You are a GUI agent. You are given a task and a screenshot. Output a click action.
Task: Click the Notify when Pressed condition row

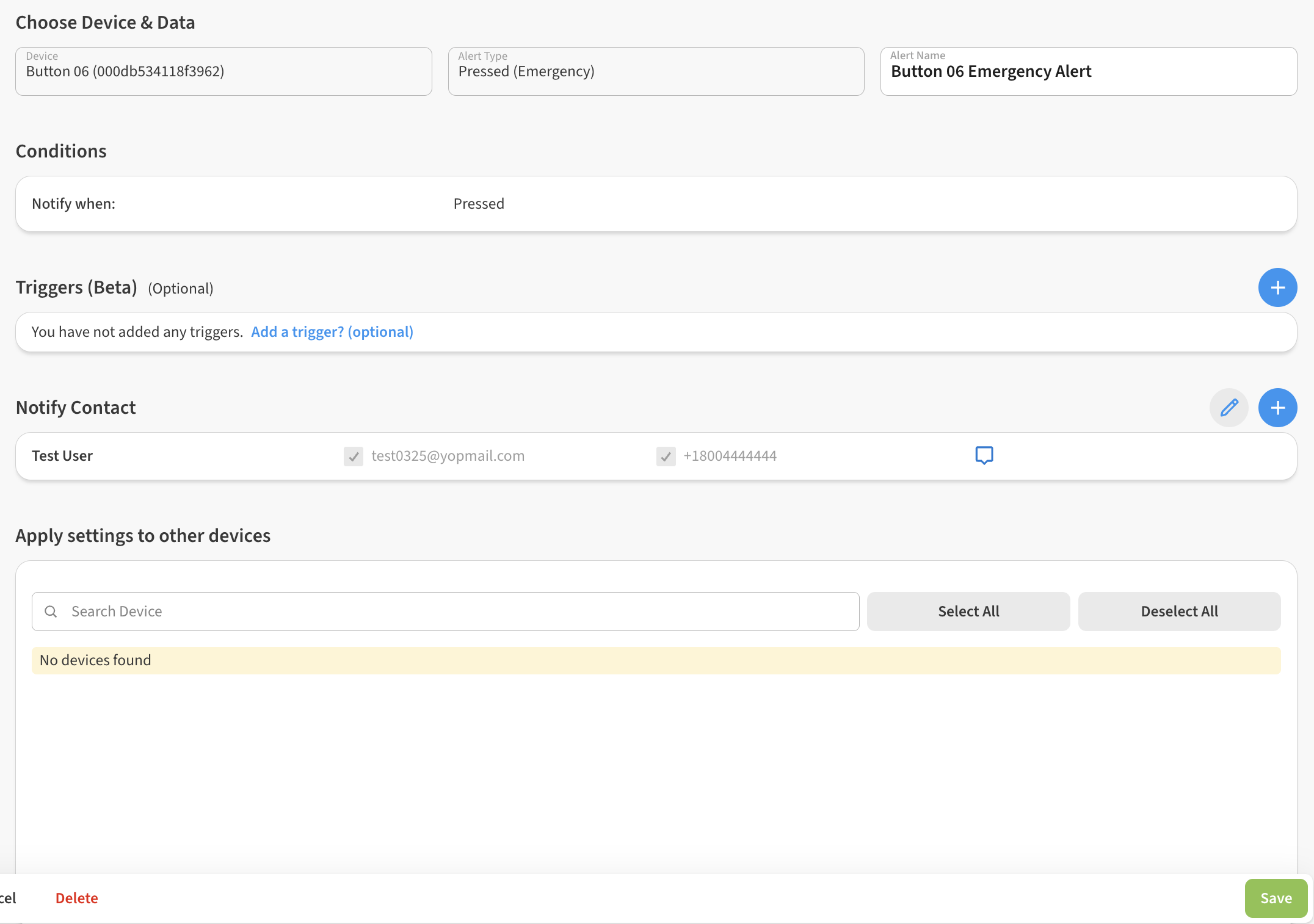click(656, 204)
